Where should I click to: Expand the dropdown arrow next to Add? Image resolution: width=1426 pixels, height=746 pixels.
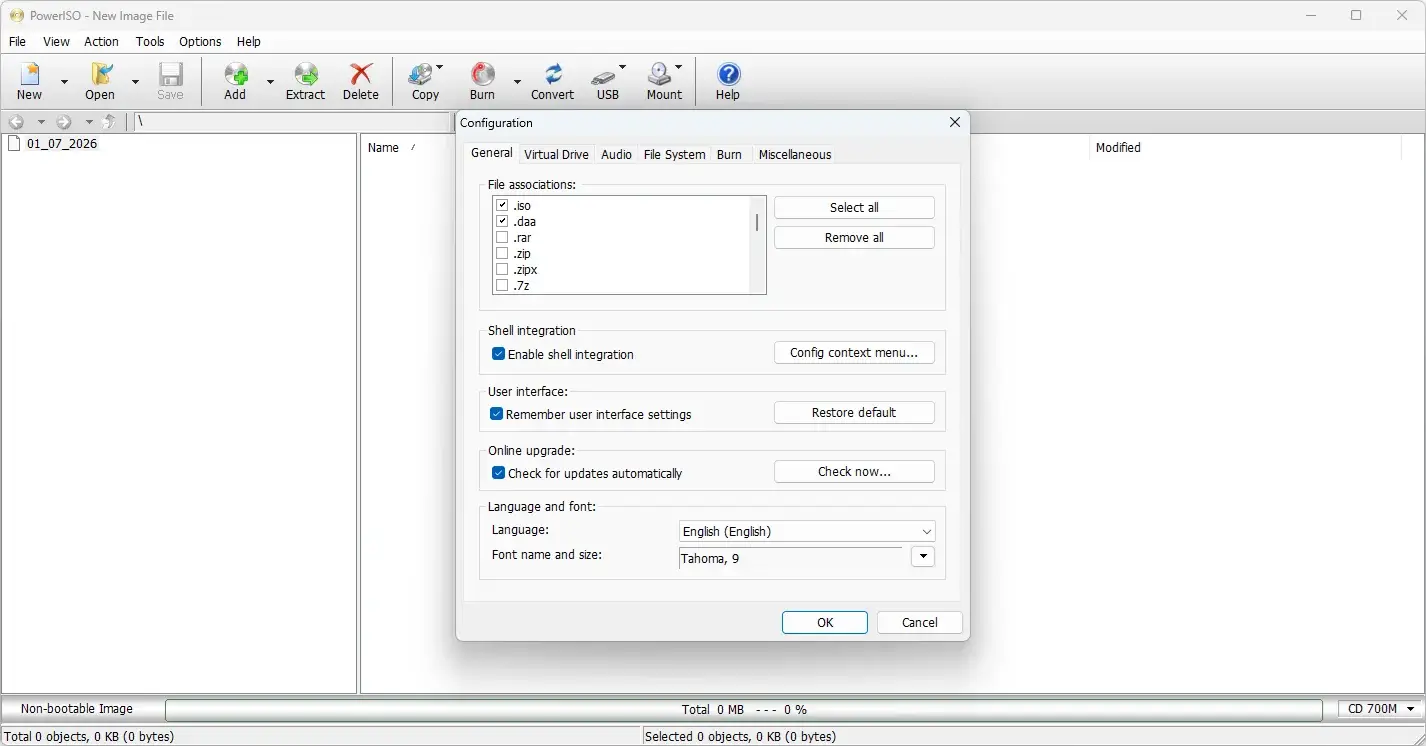coord(269,81)
